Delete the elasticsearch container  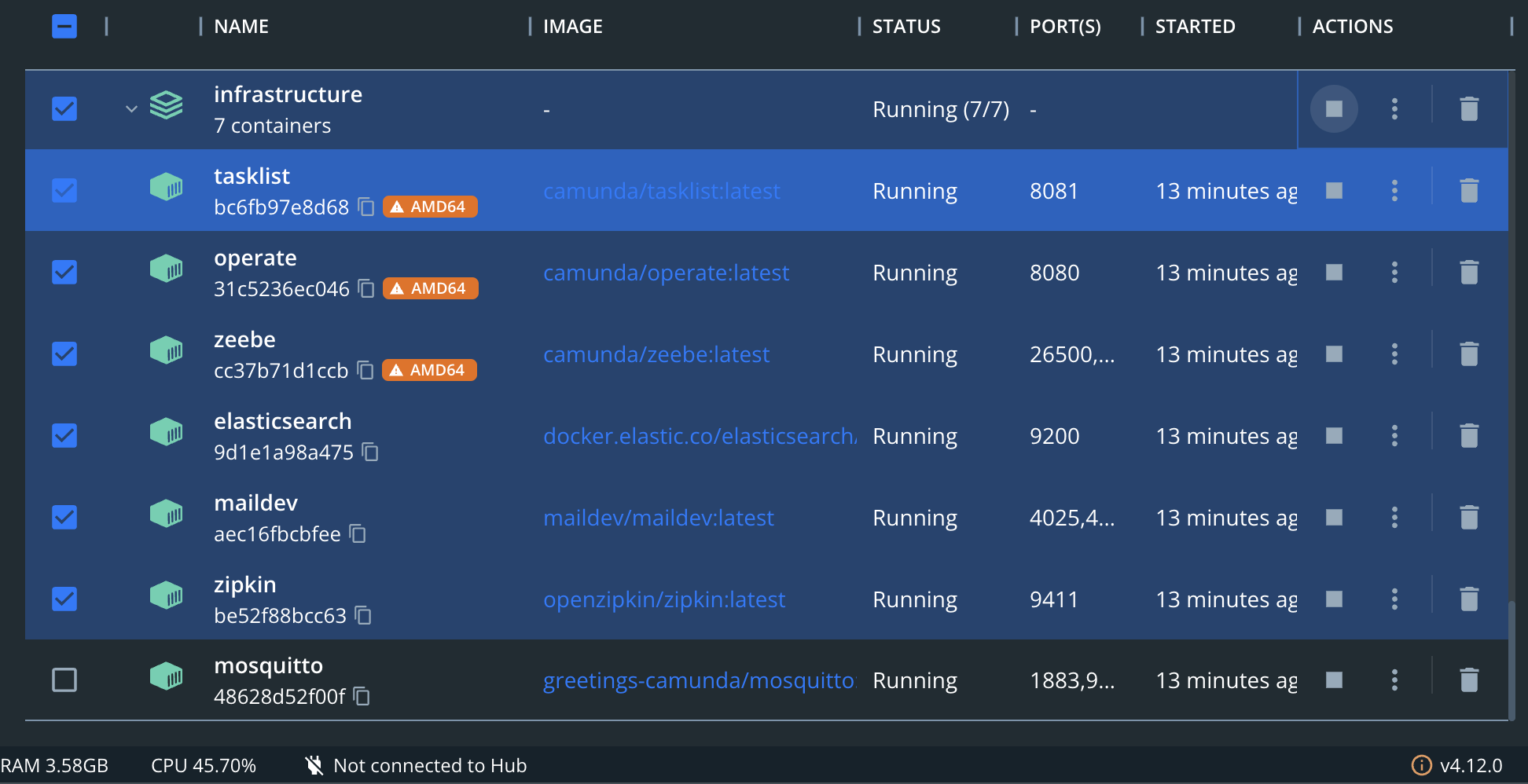click(x=1469, y=435)
